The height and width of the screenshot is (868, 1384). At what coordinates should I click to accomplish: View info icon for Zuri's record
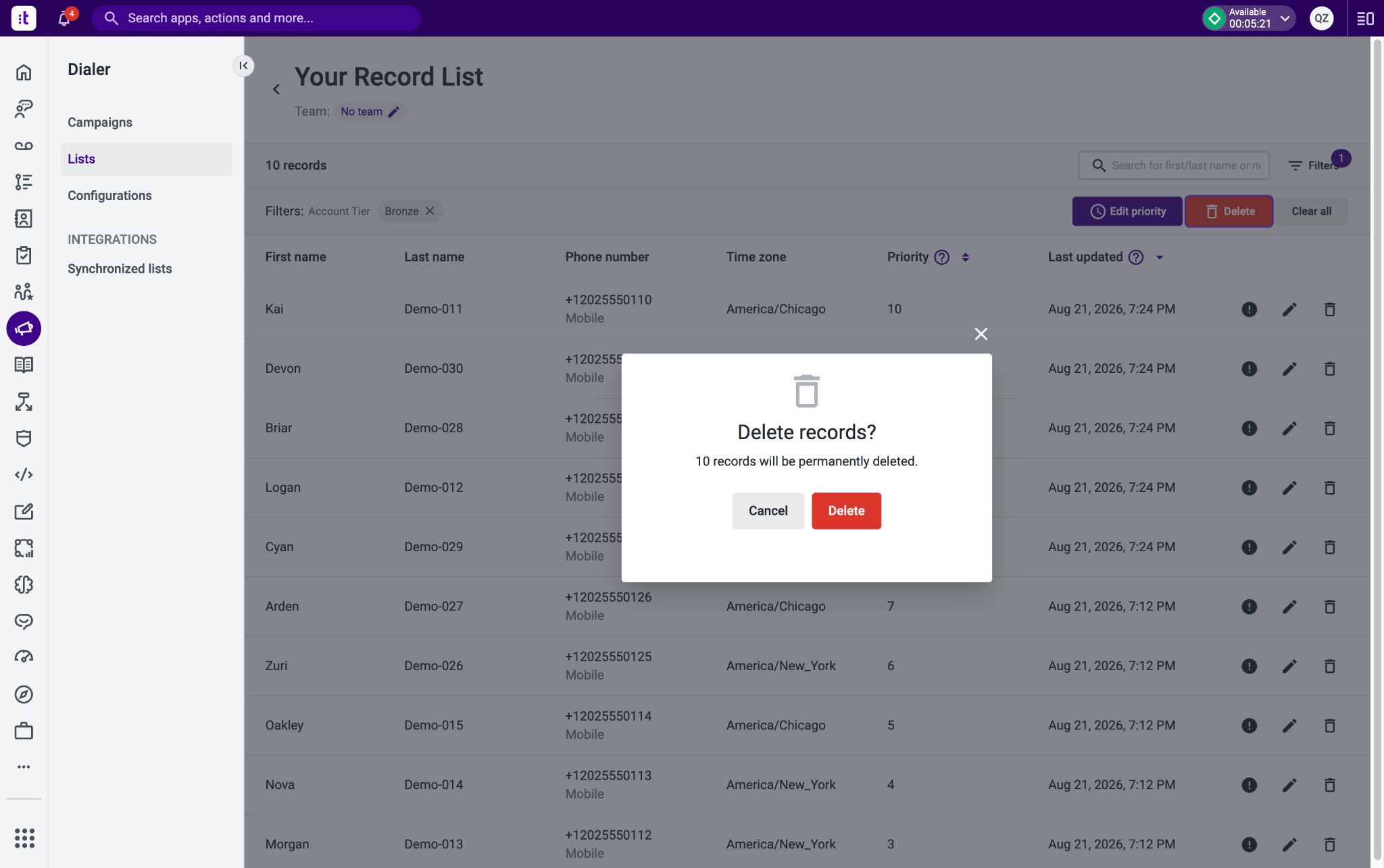coord(1249,666)
